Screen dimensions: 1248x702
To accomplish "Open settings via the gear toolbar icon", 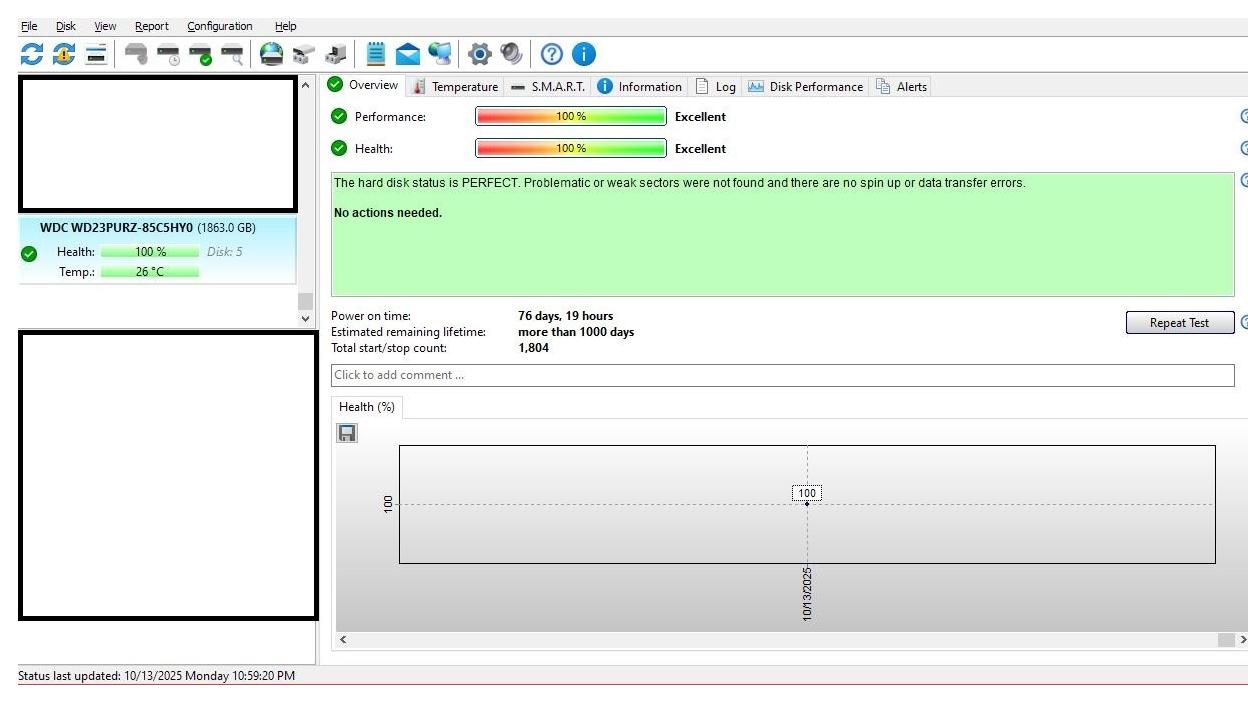I will tap(480, 54).
